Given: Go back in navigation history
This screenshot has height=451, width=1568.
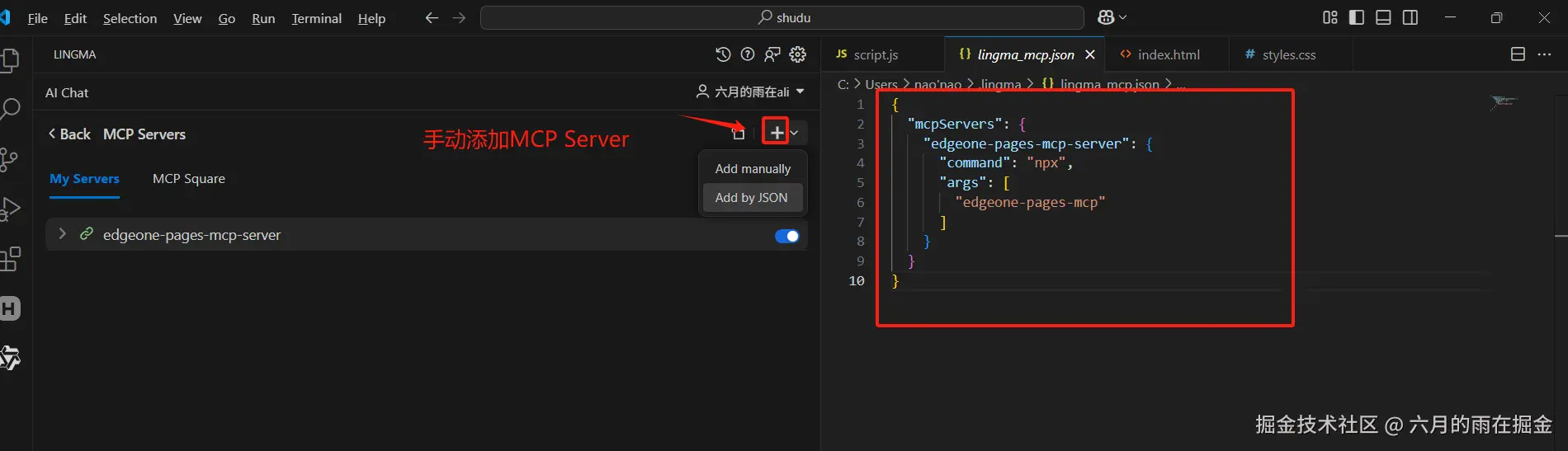Looking at the screenshot, I should [432, 17].
